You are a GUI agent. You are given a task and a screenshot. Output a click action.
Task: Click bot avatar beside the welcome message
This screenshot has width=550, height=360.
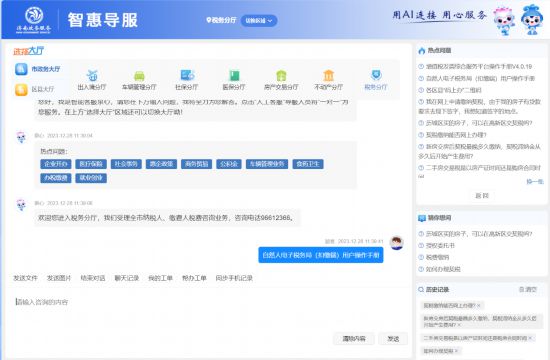pyautogui.click(x=21, y=205)
